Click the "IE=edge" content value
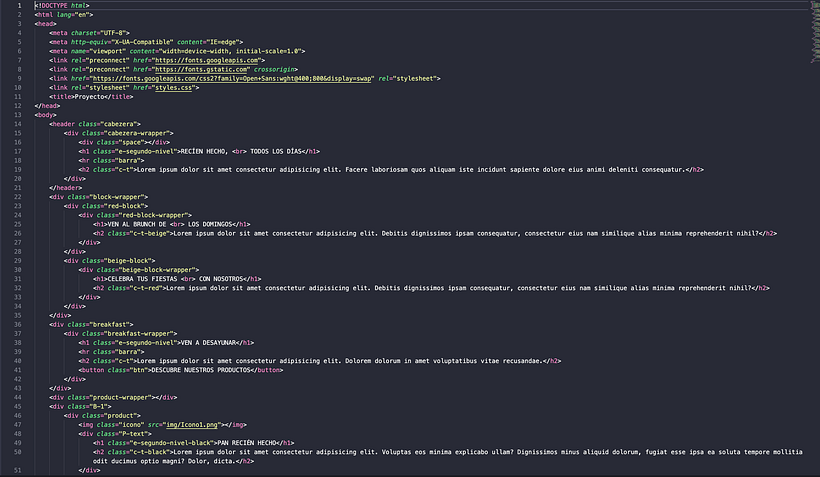Screen dimensions: 820x477 [224, 42]
